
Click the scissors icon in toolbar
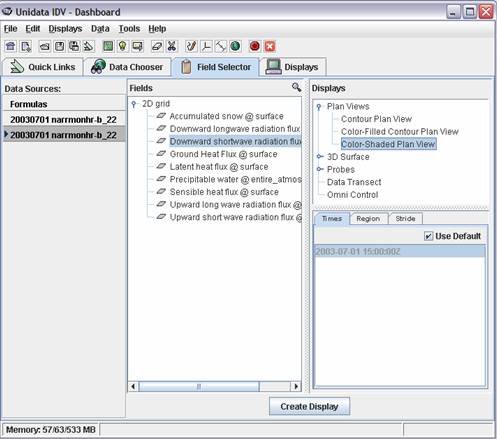click(x=171, y=46)
